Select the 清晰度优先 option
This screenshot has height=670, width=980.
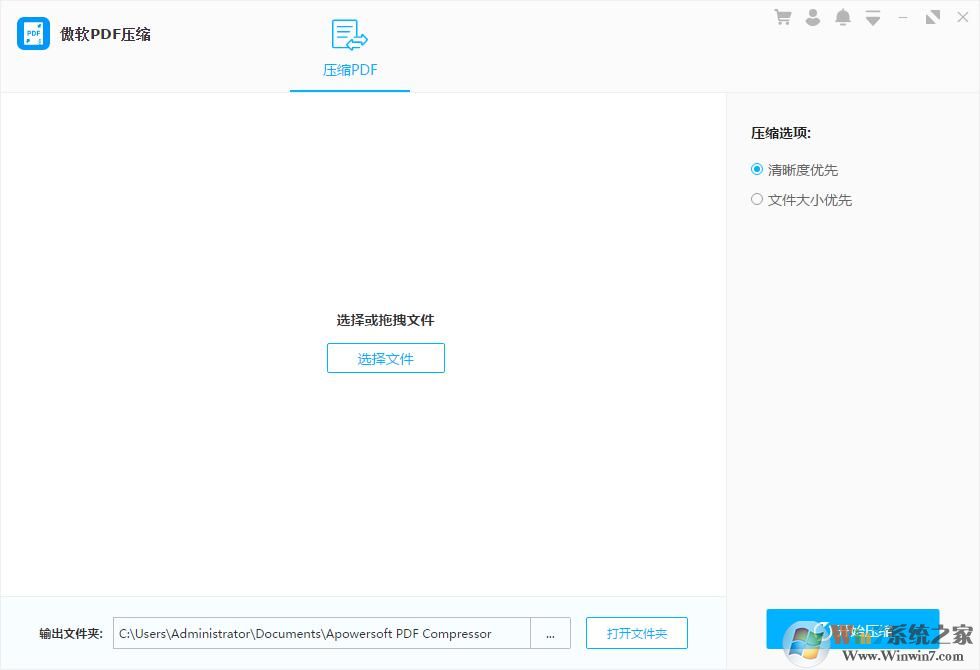[x=757, y=169]
